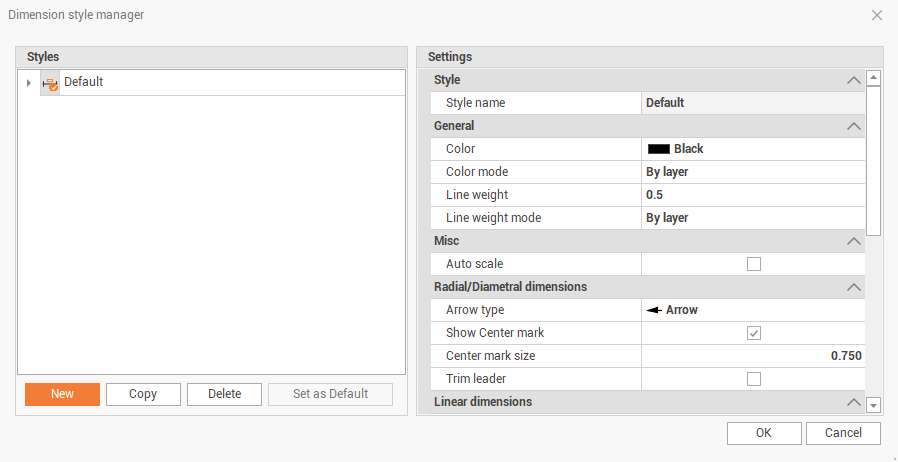
Task: Uncheck the Show Center mark checkbox
Action: click(754, 333)
